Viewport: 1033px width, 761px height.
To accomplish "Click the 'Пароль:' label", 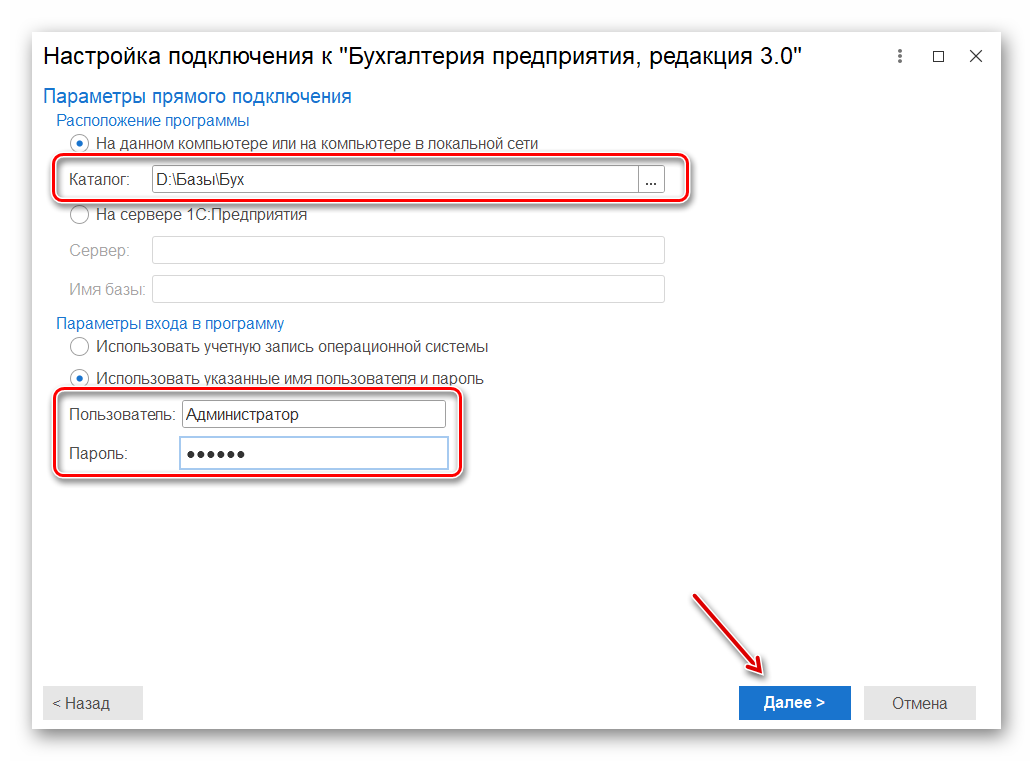I will pos(98,453).
